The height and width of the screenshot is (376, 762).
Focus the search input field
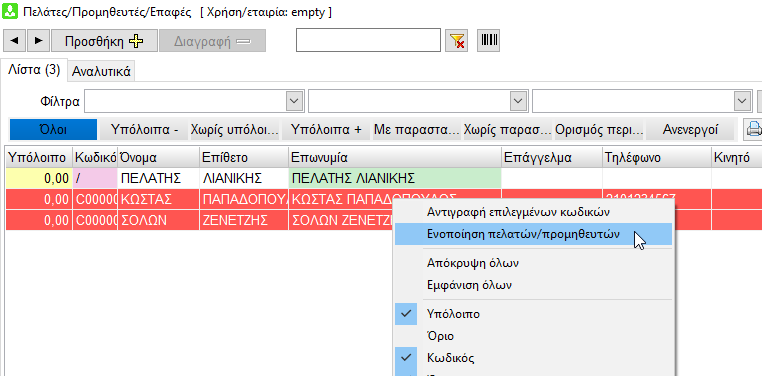(368, 40)
